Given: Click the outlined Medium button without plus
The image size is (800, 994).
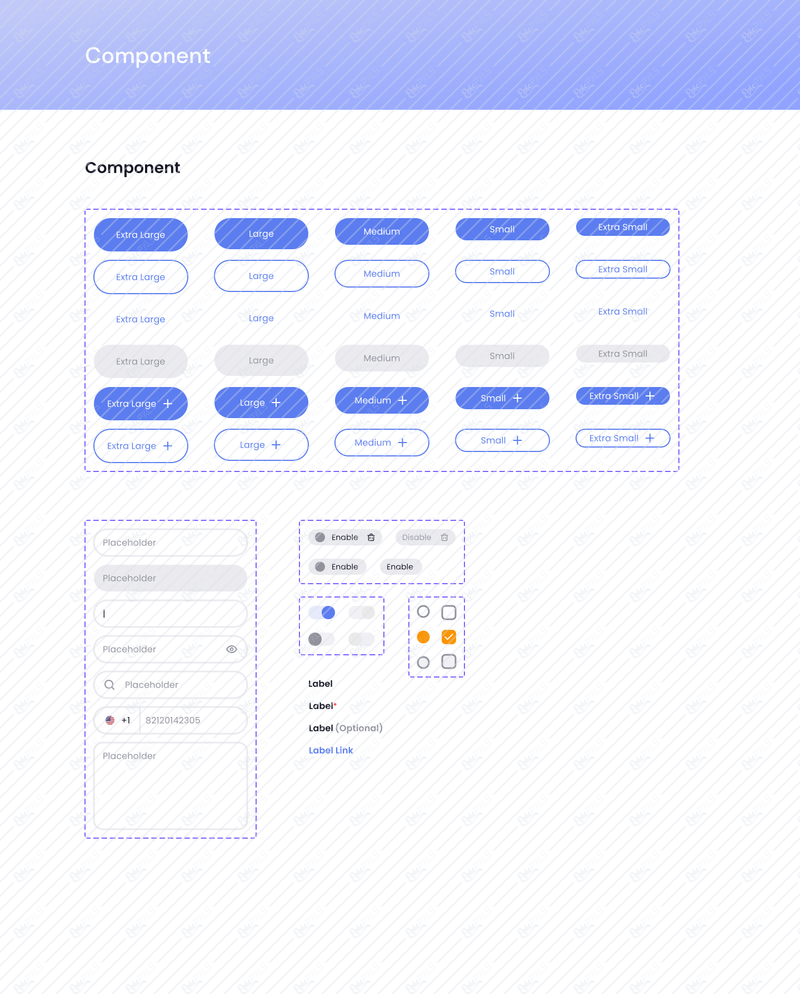Looking at the screenshot, I should pyautogui.click(x=382, y=274).
